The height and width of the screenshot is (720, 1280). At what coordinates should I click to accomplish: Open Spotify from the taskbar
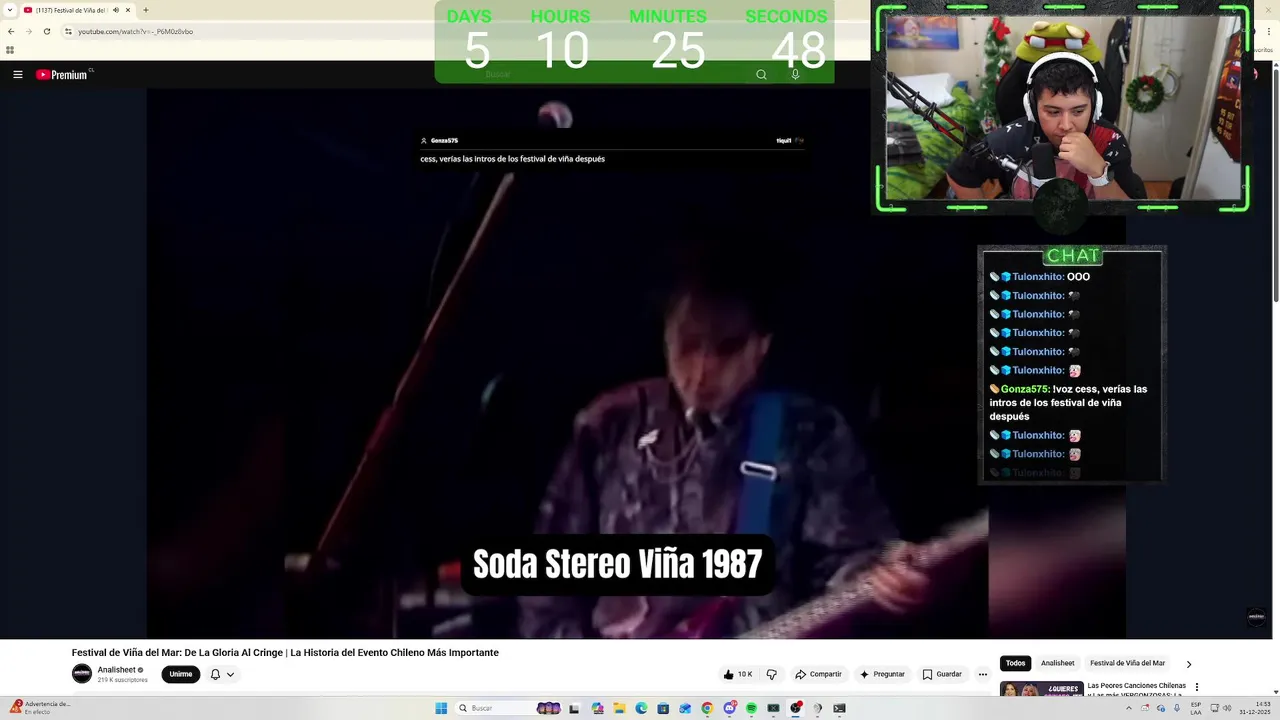(751, 708)
